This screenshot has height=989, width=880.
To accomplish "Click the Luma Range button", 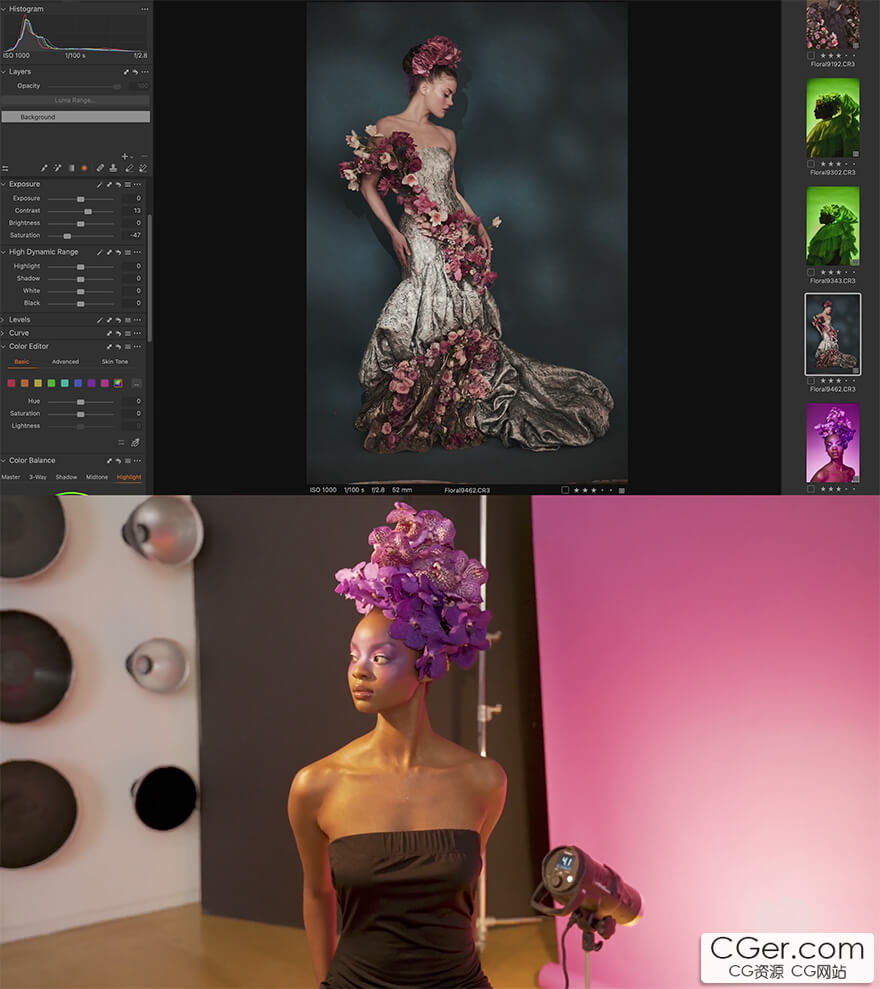I will point(75,101).
